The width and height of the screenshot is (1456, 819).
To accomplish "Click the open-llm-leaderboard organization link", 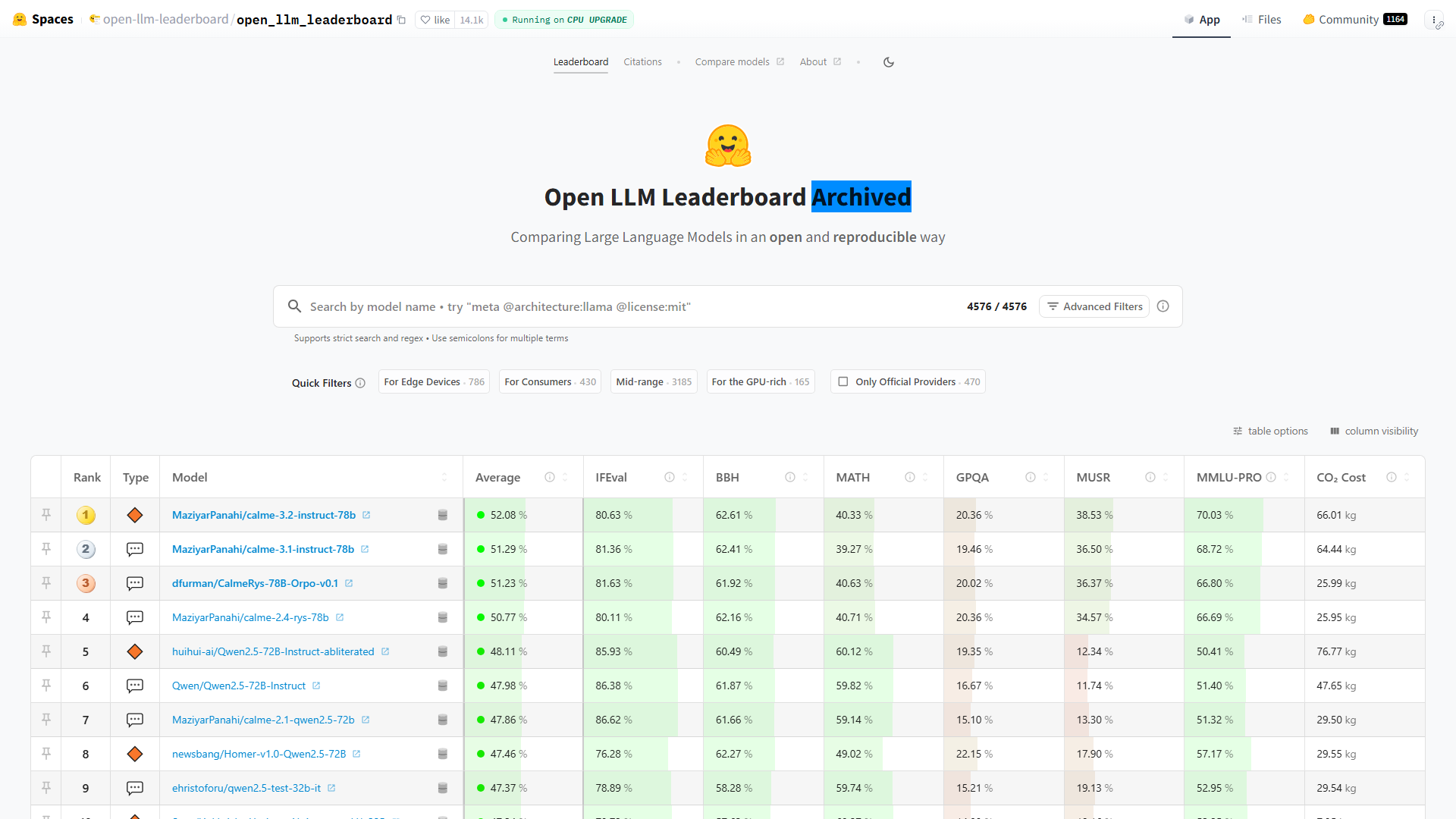I will click(x=165, y=20).
